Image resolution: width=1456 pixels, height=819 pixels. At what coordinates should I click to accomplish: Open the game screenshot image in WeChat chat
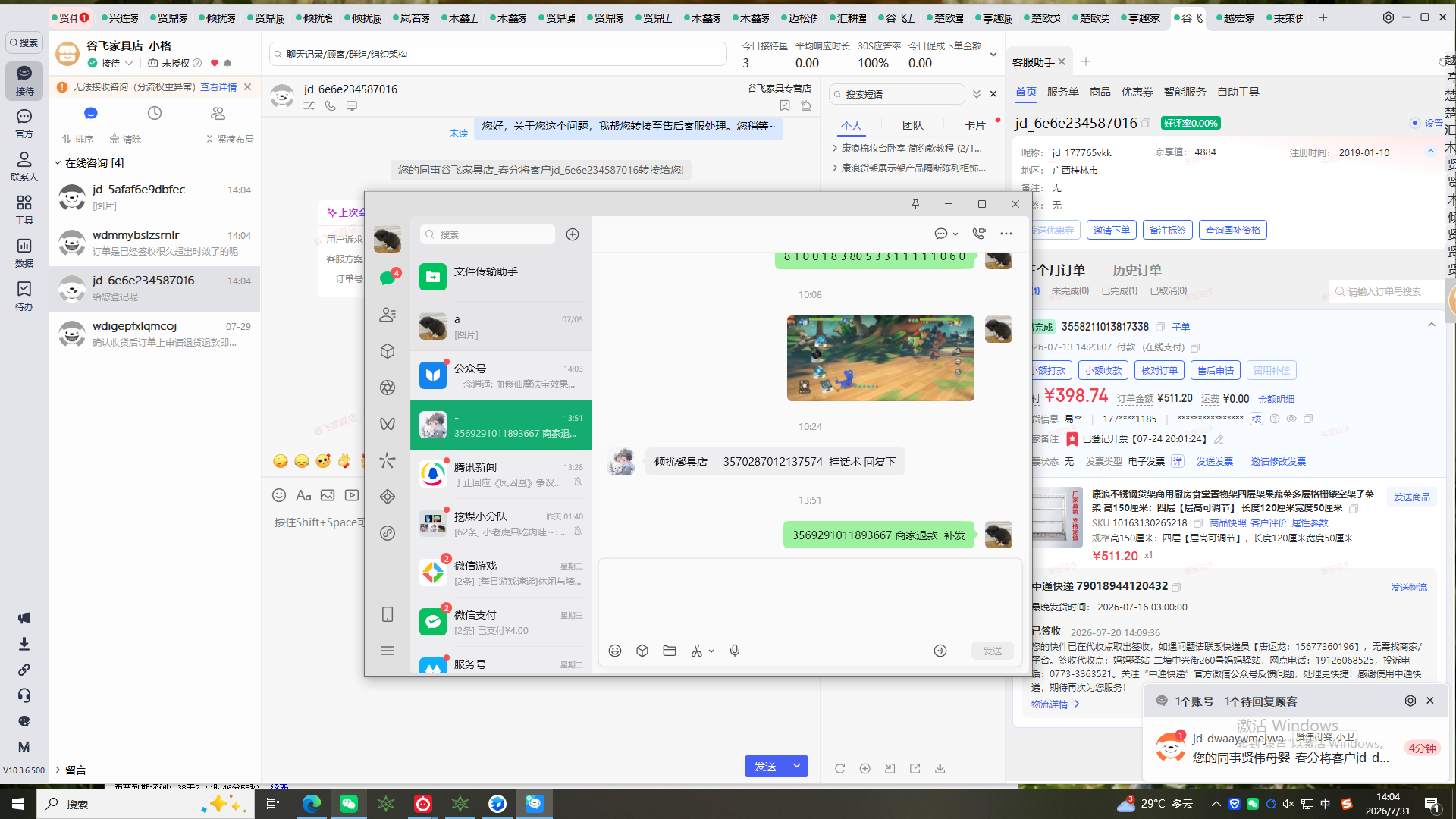click(x=880, y=358)
